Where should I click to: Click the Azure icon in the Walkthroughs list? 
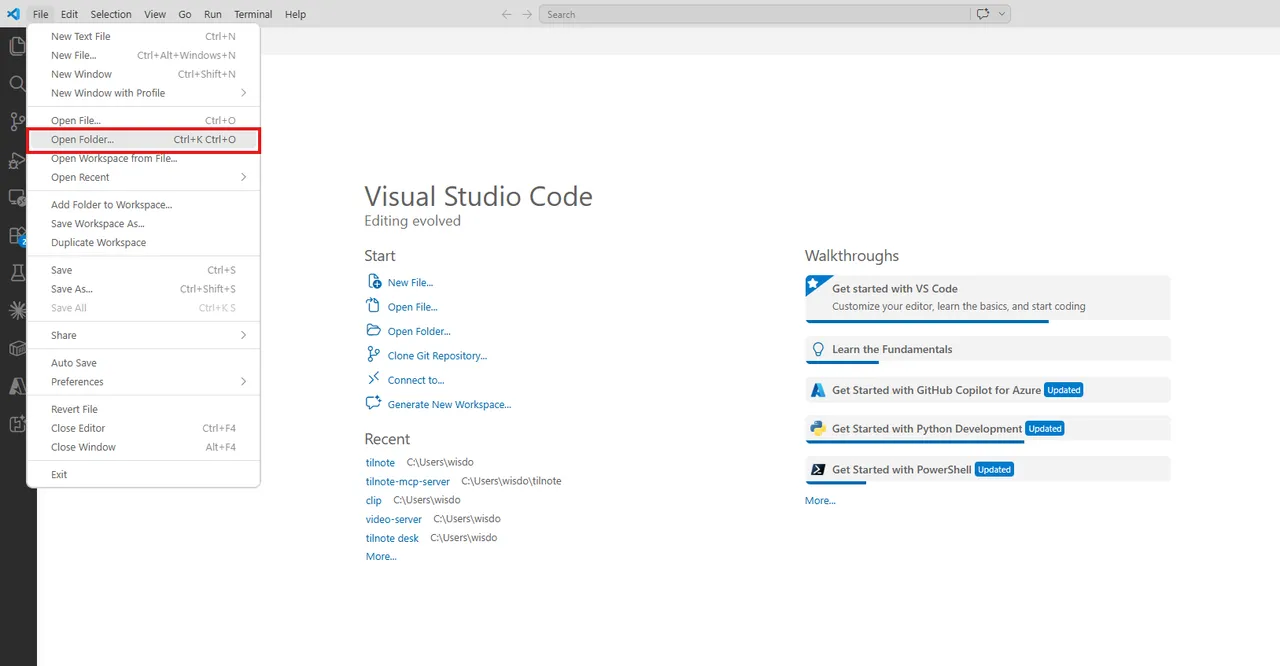click(x=818, y=390)
